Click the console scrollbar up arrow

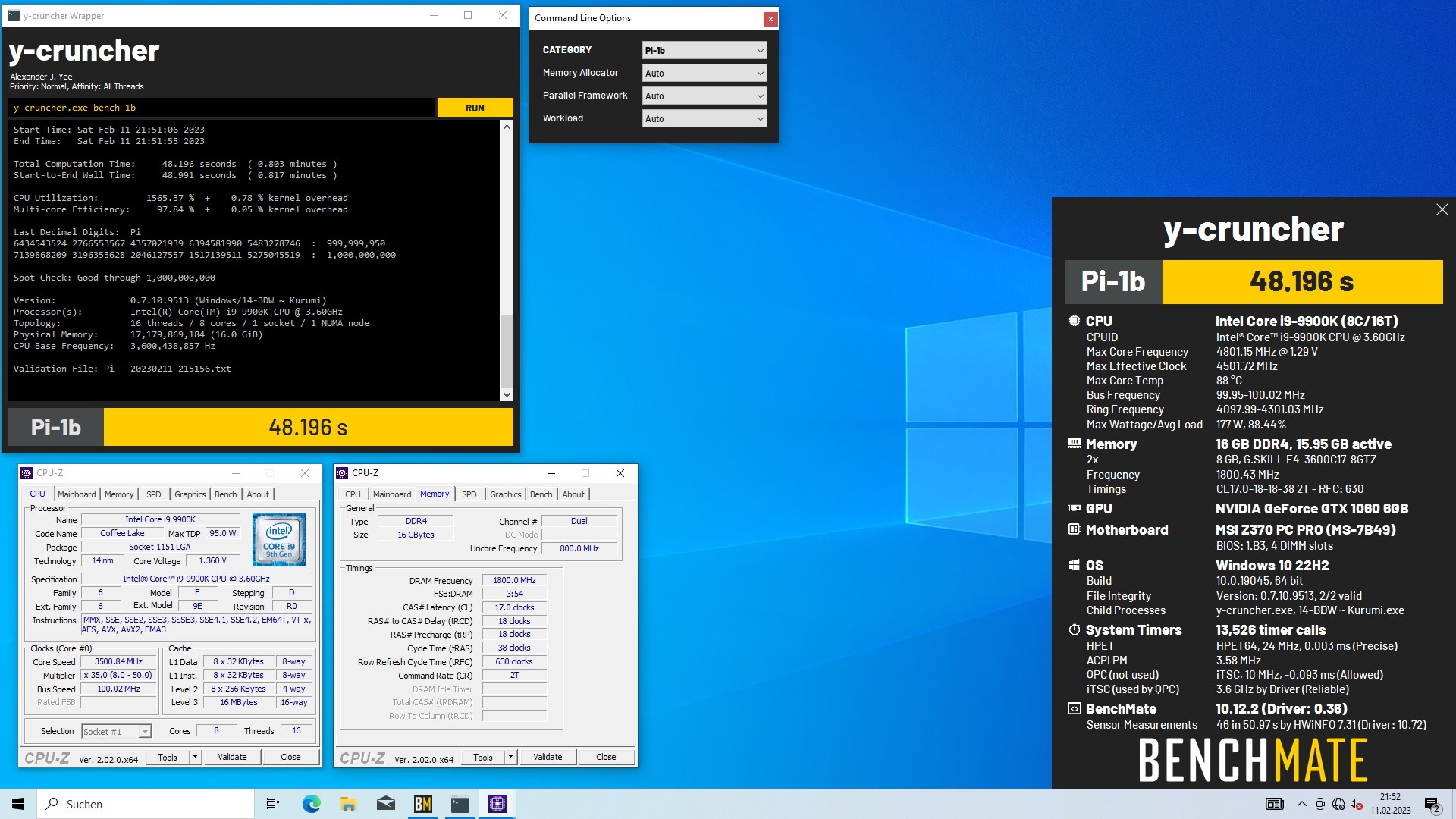coord(507,127)
